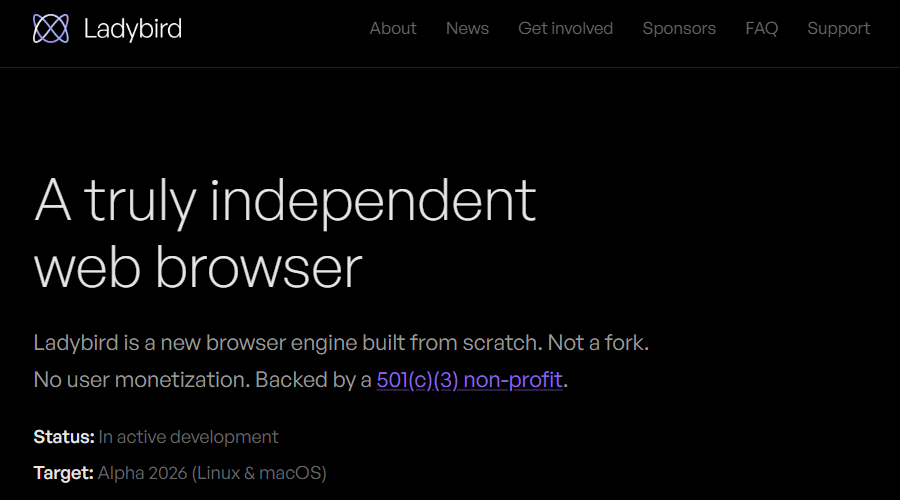Viewport: 900px width, 500px height.
Task: Click the bold "Target:" label
Action: (63, 473)
